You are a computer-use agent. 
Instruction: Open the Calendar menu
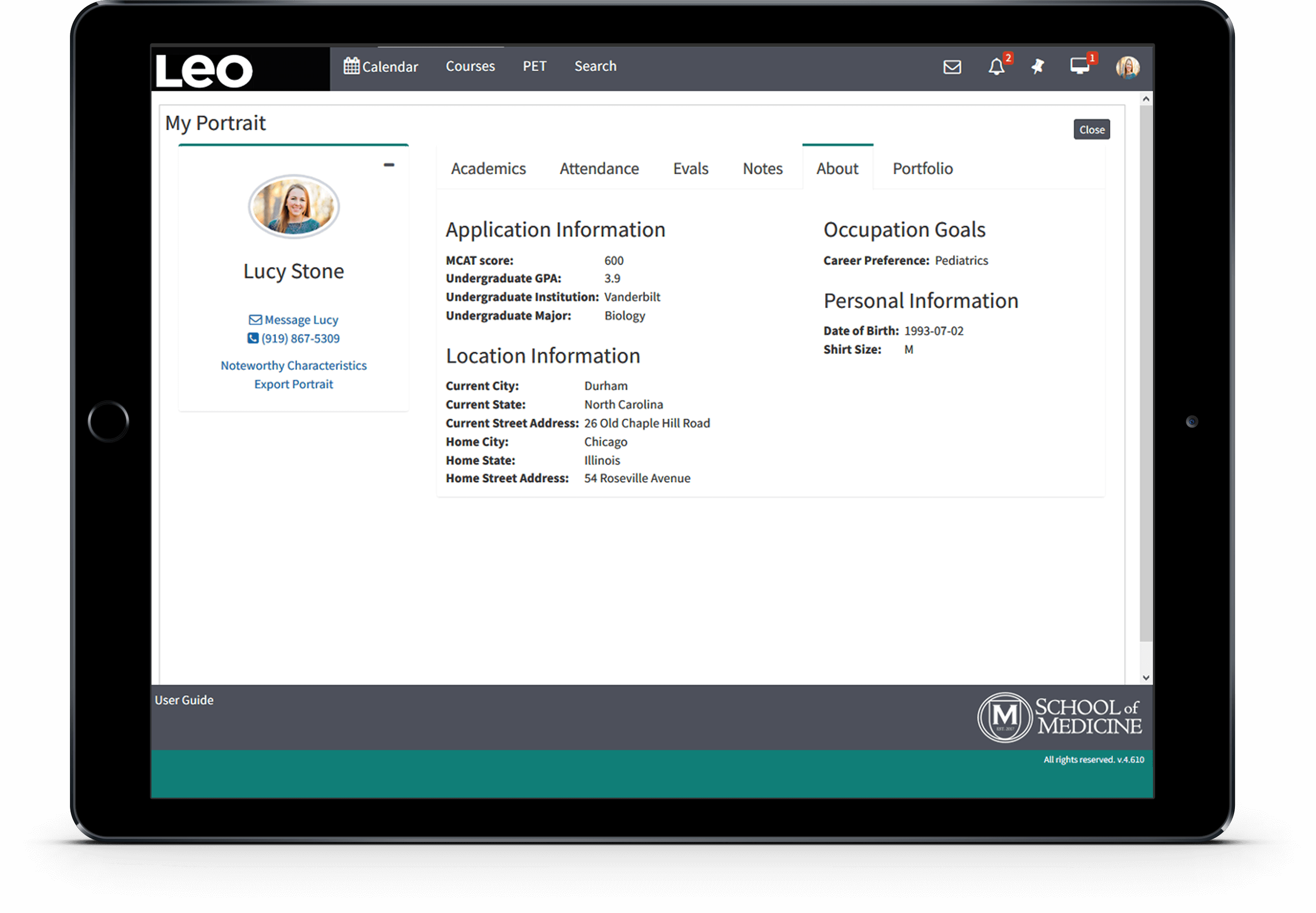click(x=381, y=67)
